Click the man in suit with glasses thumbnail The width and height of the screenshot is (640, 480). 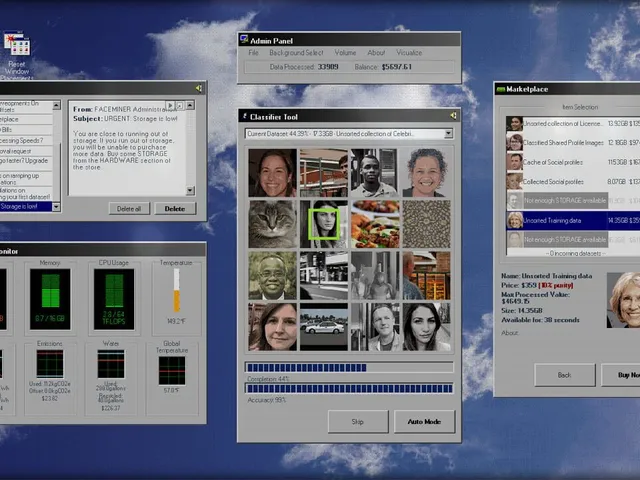(x=273, y=276)
